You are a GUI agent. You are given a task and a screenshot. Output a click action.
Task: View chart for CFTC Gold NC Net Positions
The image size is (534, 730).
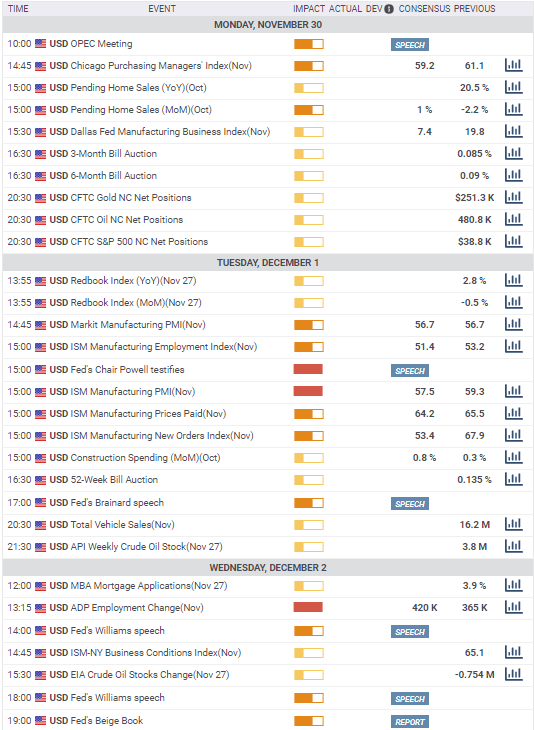(514, 197)
